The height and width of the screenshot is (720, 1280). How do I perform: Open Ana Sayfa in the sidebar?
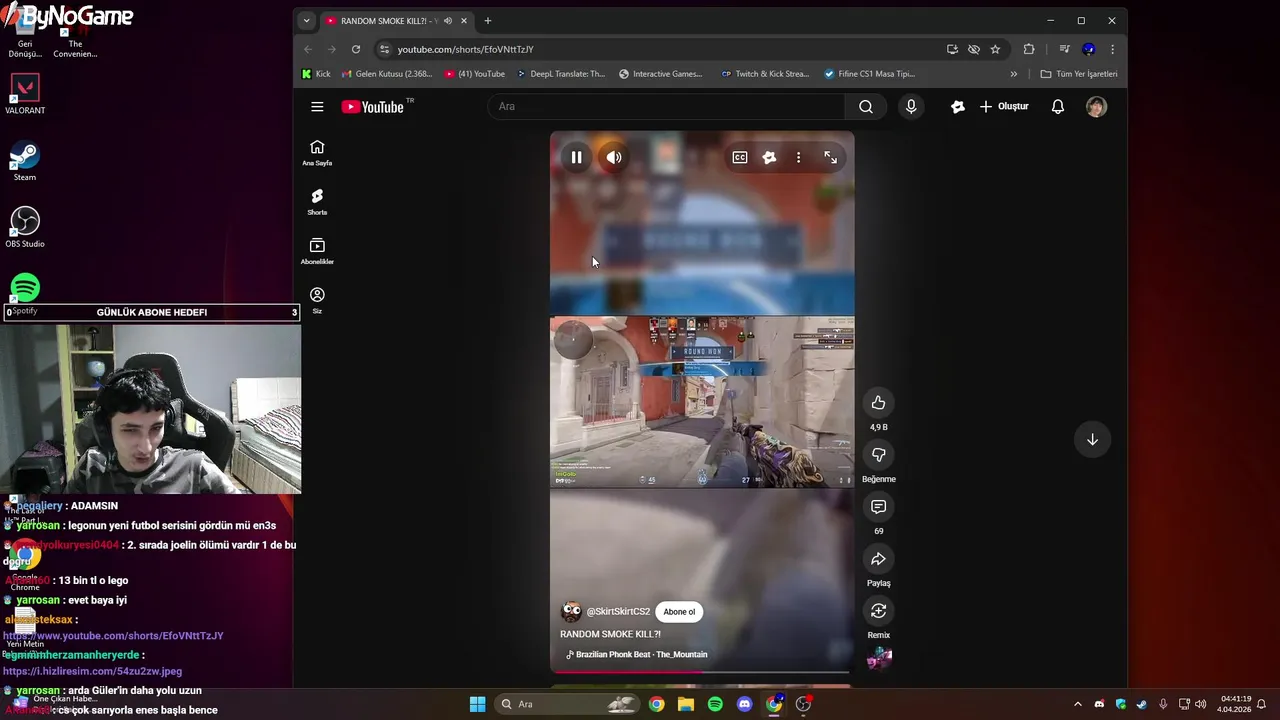(317, 152)
